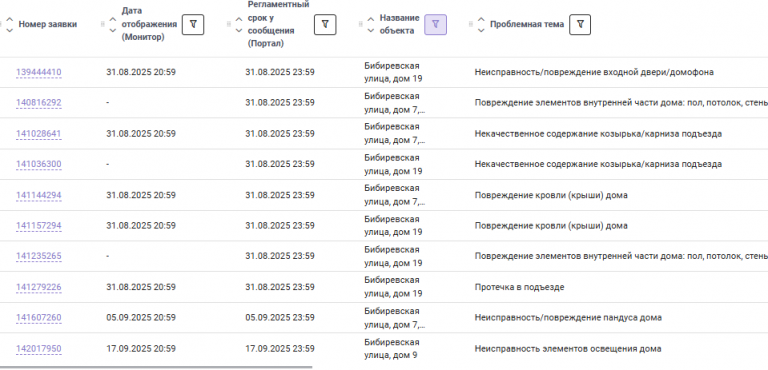Sort ascending by Название объекта arrow
The width and height of the screenshot is (768, 370).
coord(371,20)
